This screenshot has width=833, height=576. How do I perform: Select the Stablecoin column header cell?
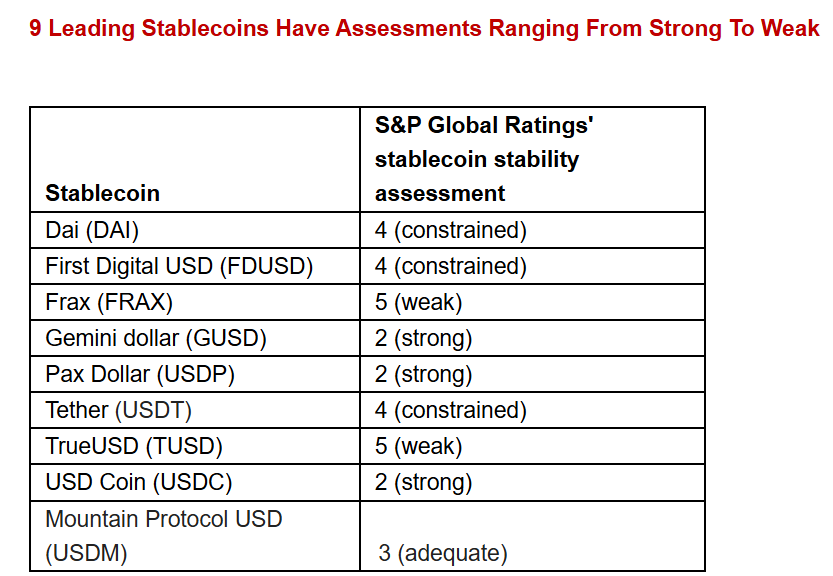click(102, 193)
